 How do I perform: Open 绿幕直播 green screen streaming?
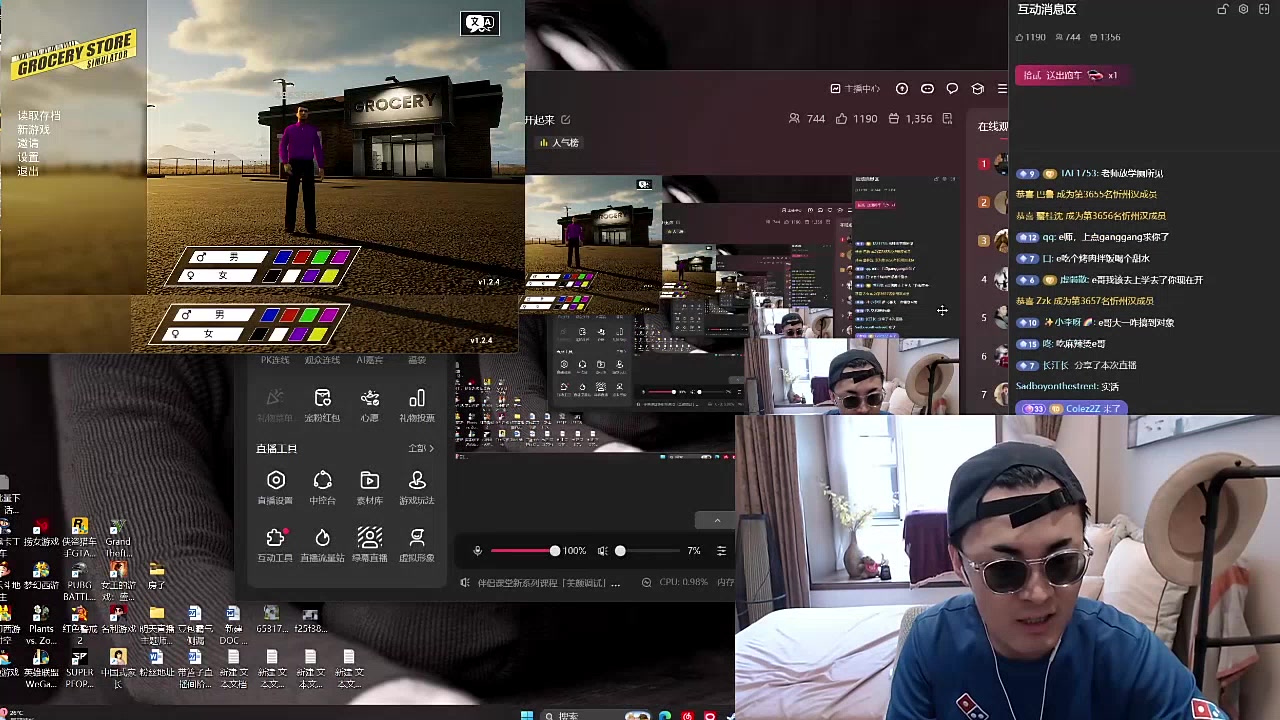click(369, 545)
